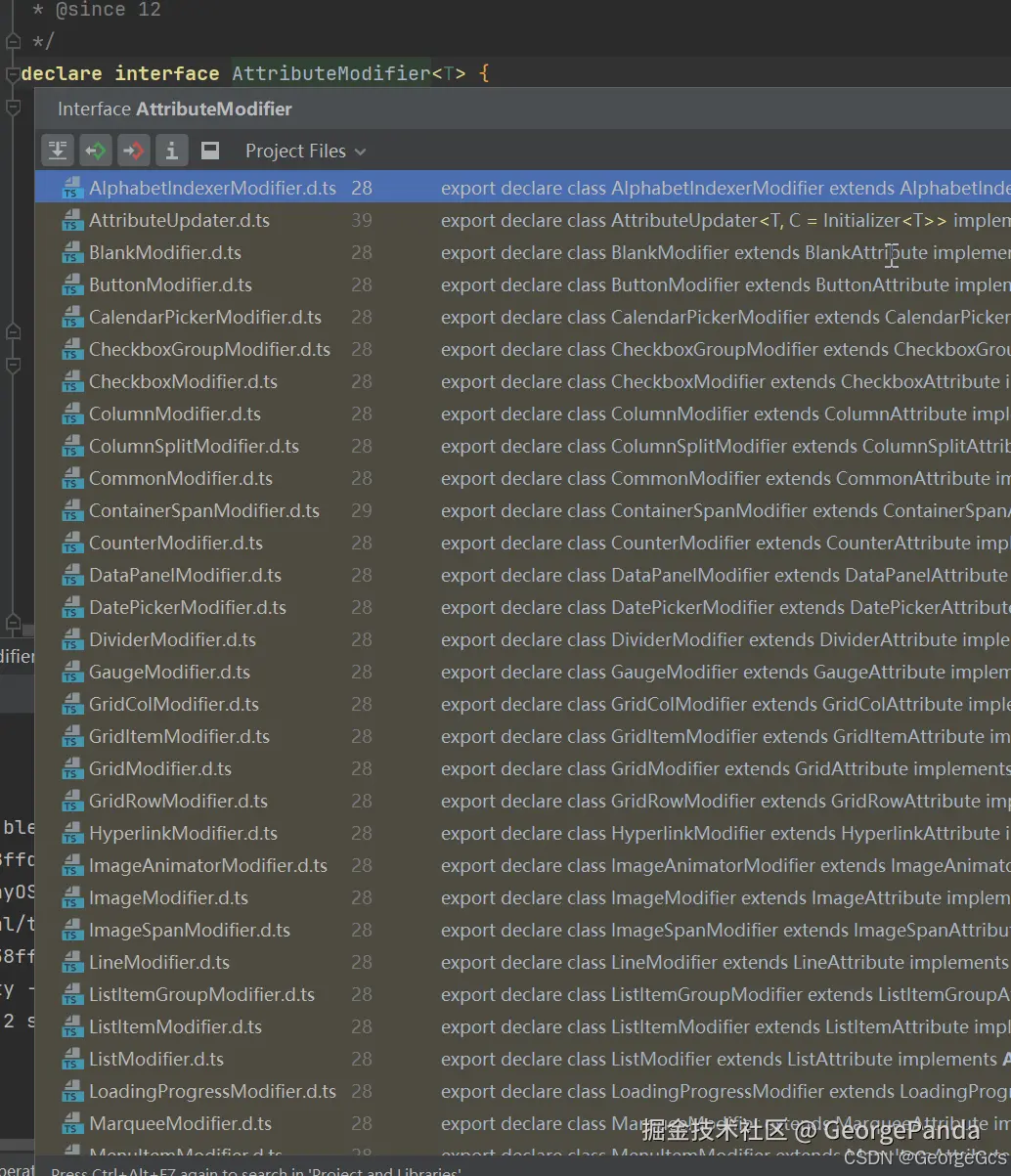Click the TS file icon of GridColModifier.d.ts
The height and width of the screenshot is (1176, 1011).
(x=72, y=705)
